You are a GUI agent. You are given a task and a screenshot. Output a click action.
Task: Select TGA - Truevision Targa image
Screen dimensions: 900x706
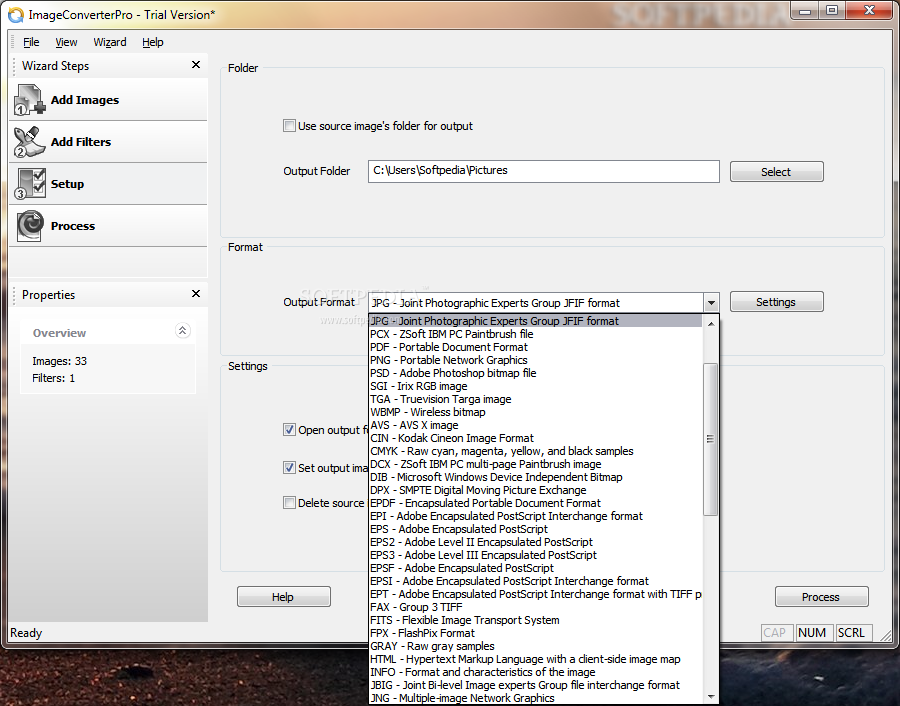click(x=536, y=399)
